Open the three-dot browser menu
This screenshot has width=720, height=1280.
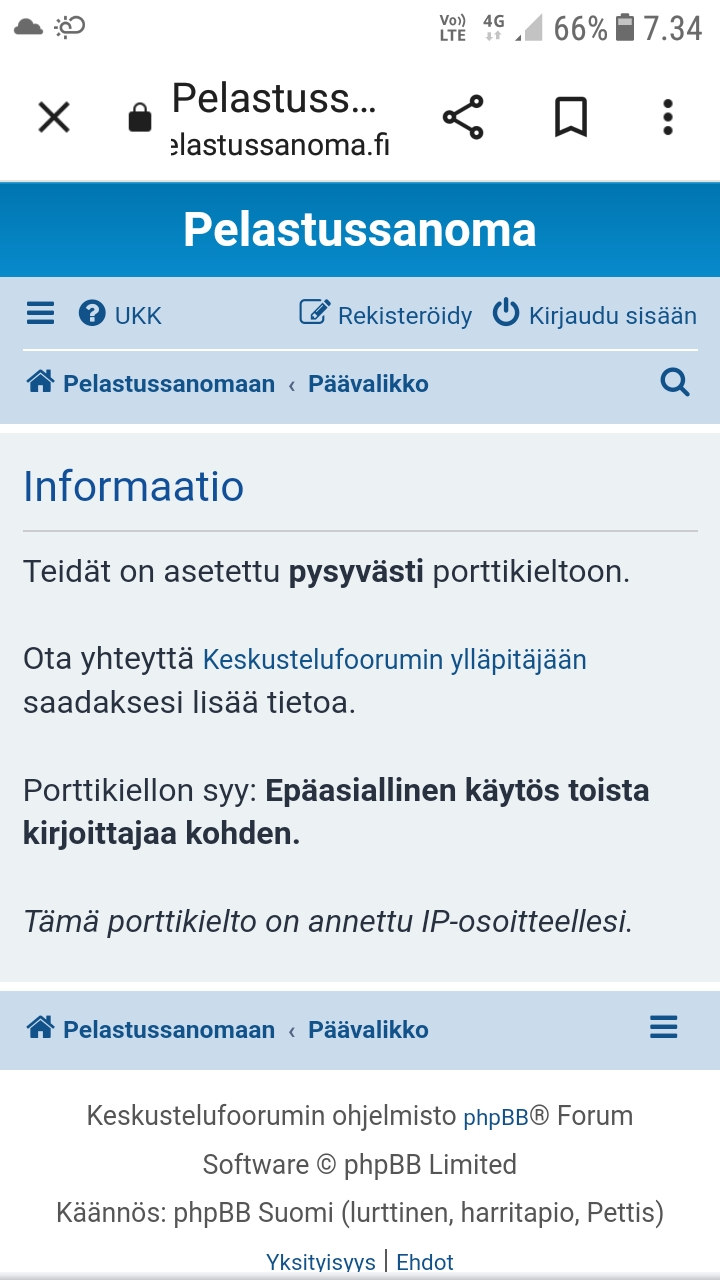(668, 118)
